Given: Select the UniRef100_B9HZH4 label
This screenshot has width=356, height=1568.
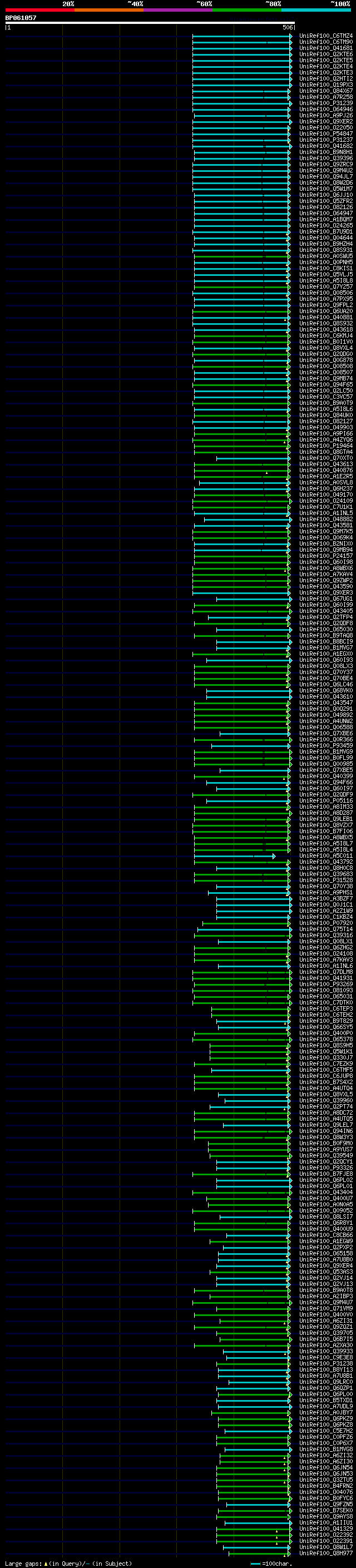Looking at the screenshot, I should 325,244.
